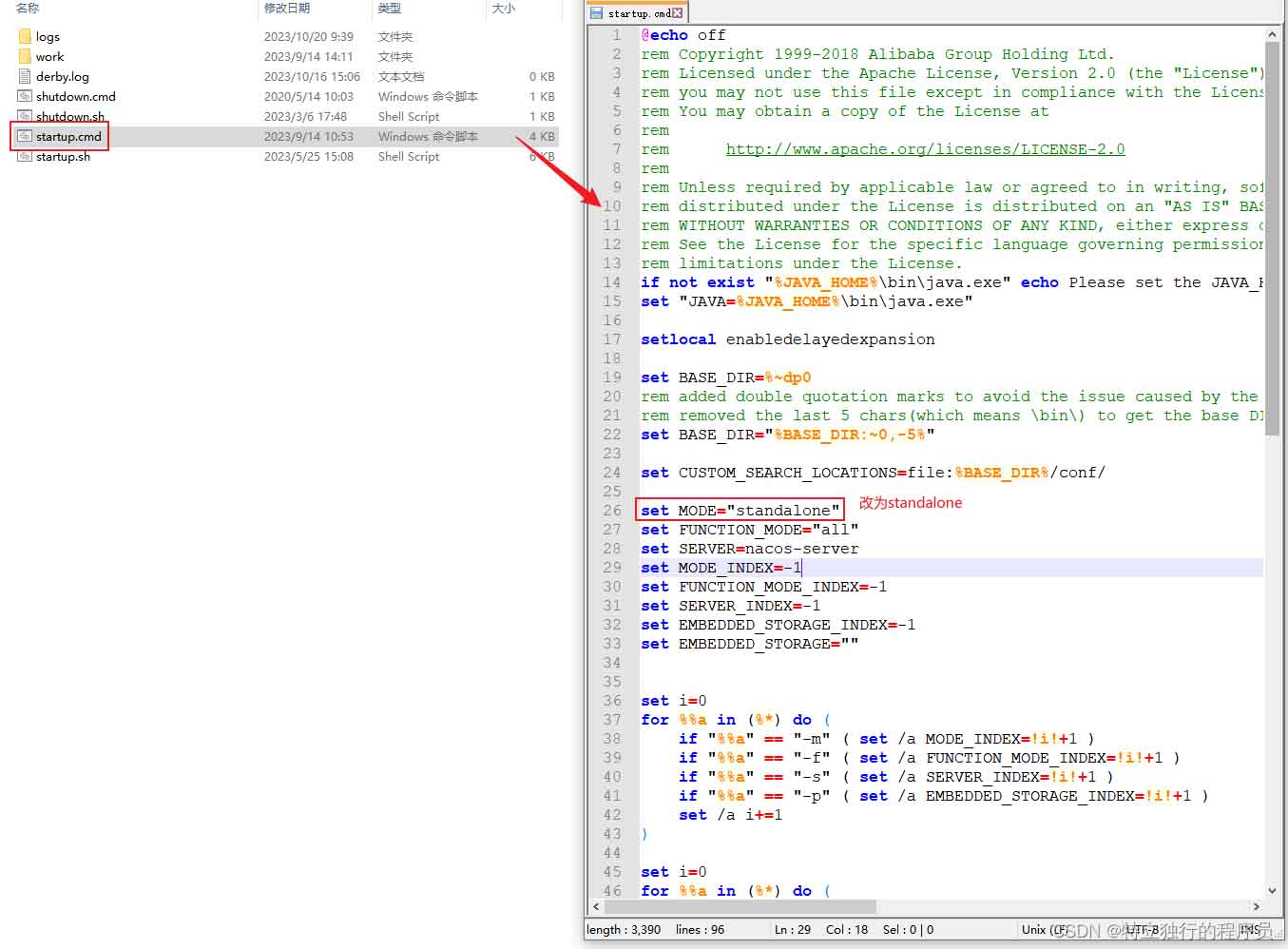Viewport: 1288px width, 949px height.
Task: Sort files by 修改日期 column
Action: (x=287, y=8)
